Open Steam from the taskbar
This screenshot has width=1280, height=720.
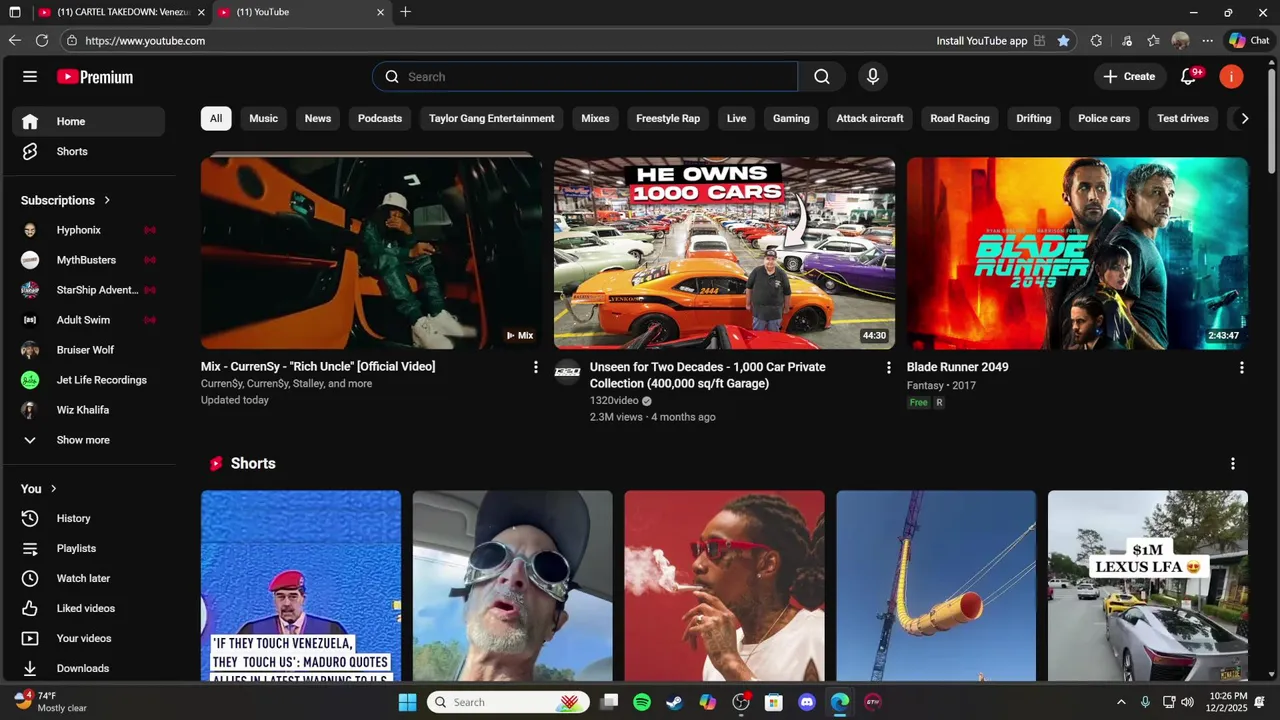pyautogui.click(x=675, y=702)
